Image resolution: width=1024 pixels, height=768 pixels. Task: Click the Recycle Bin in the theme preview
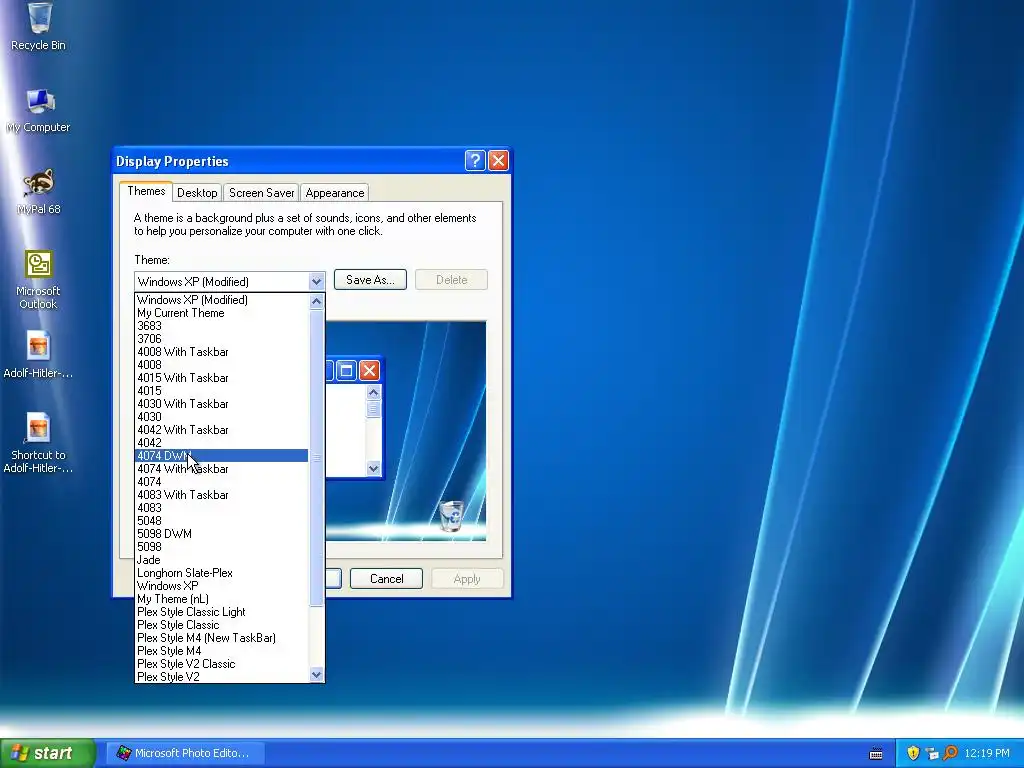click(451, 515)
